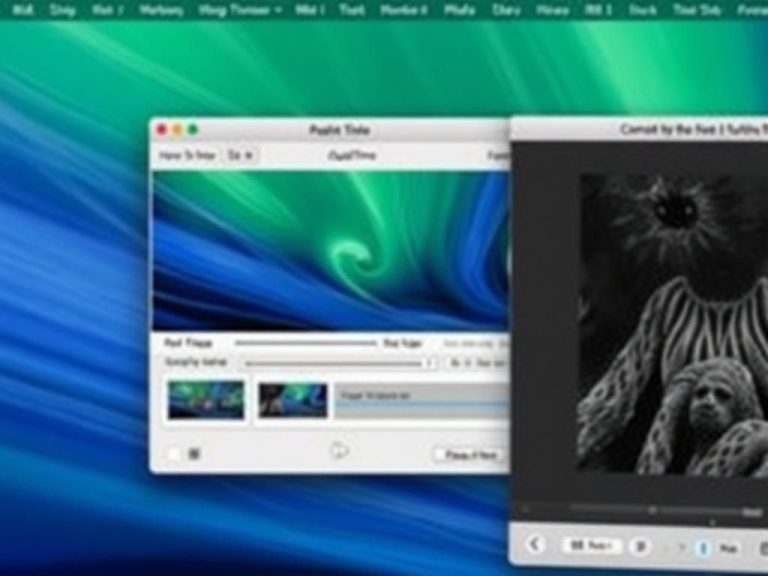
Task: Click the faint forward chevron in the right window toolbar
Action: pos(680,546)
